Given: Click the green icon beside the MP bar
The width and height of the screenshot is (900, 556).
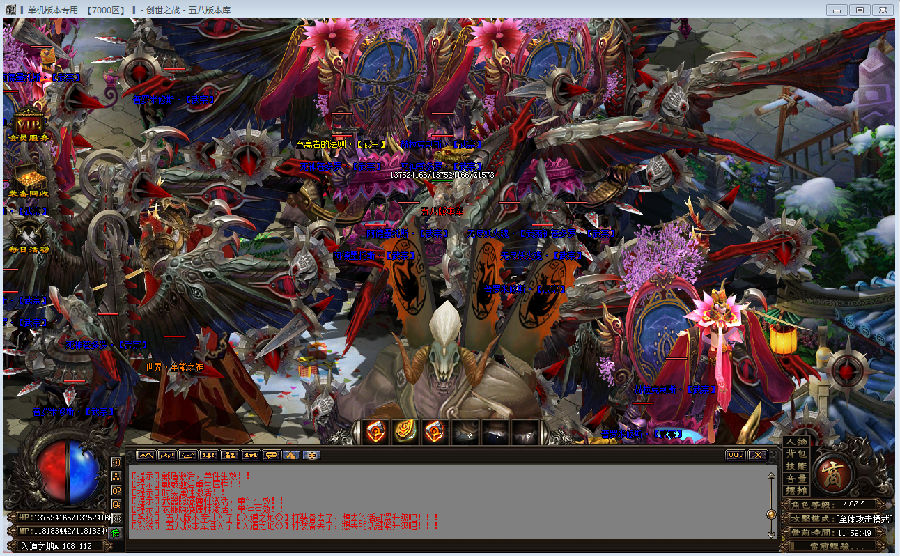Looking at the screenshot, I should pyautogui.click(x=116, y=532).
